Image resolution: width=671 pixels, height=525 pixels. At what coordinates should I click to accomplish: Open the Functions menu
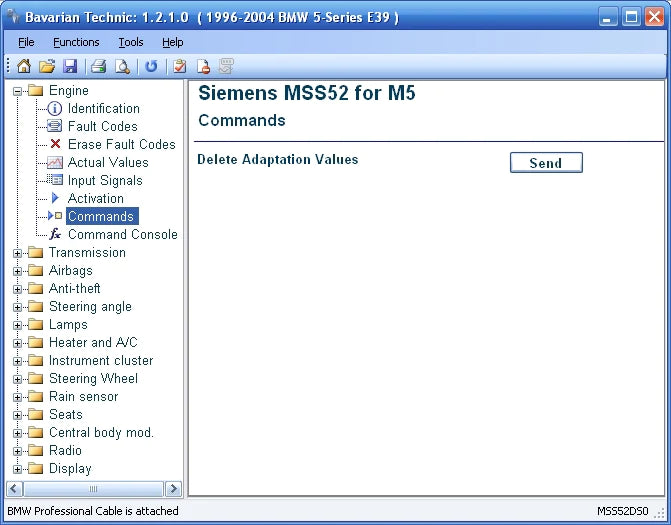[76, 42]
